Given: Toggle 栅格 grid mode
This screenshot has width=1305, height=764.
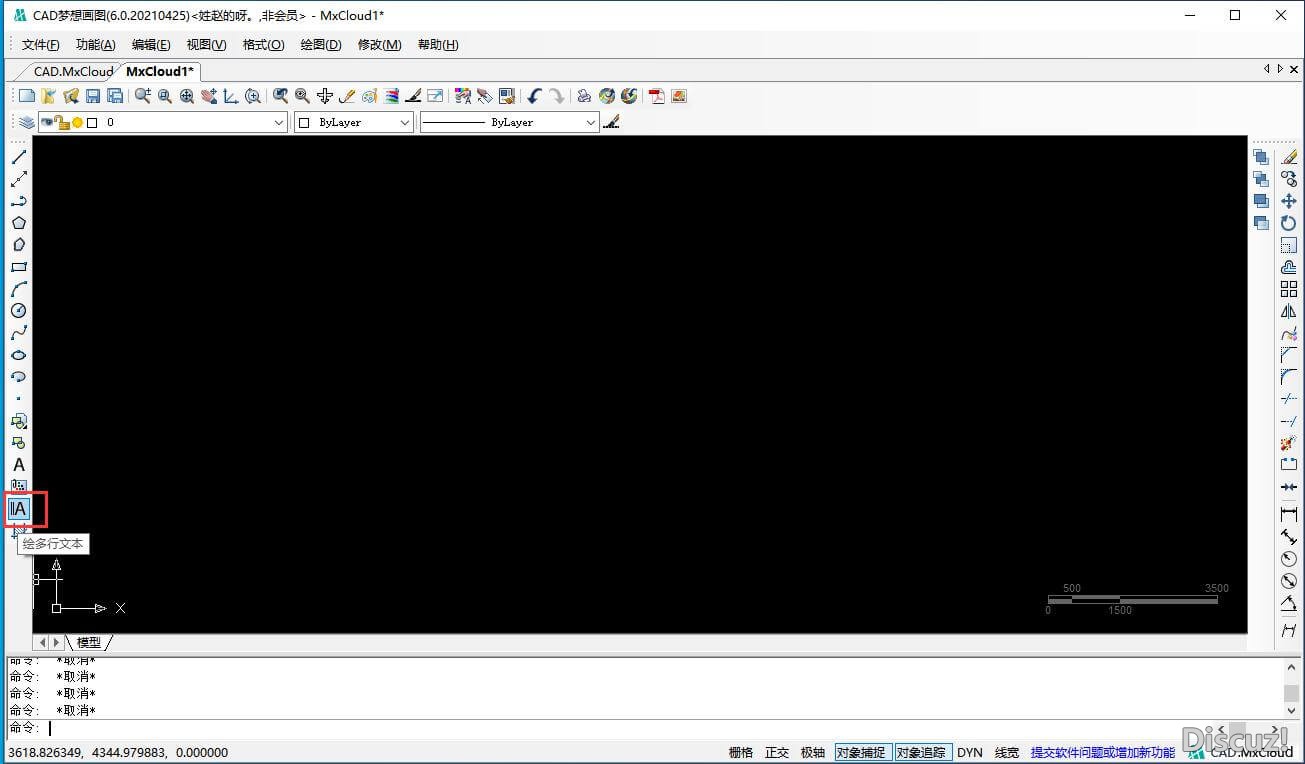Looking at the screenshot, I should click(741, 752).
